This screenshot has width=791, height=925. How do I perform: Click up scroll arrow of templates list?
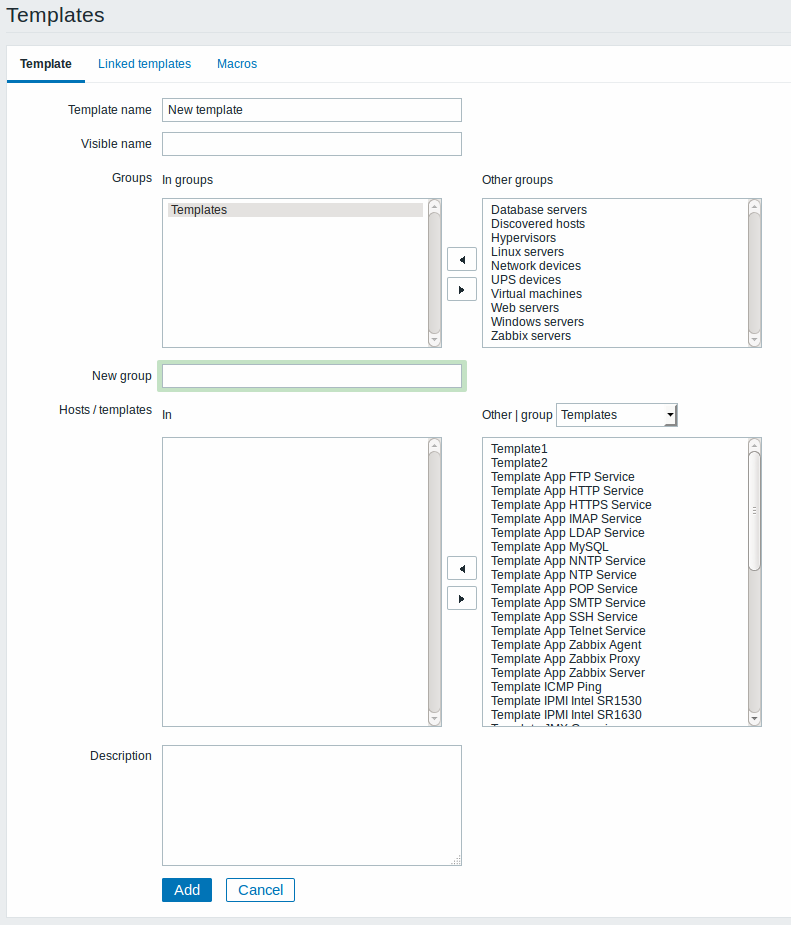coord(754,445)
